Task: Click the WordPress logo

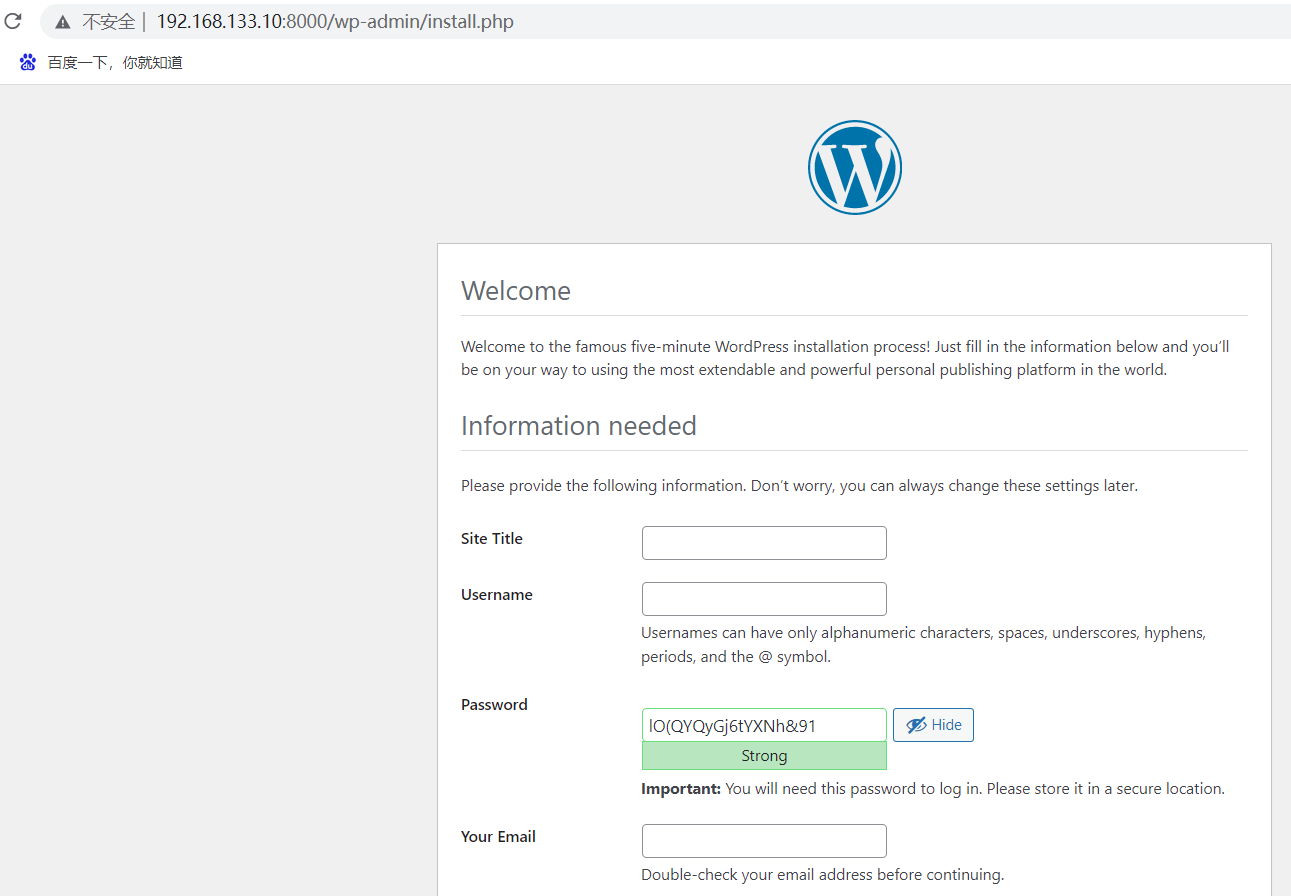Action: click(855, 167)
